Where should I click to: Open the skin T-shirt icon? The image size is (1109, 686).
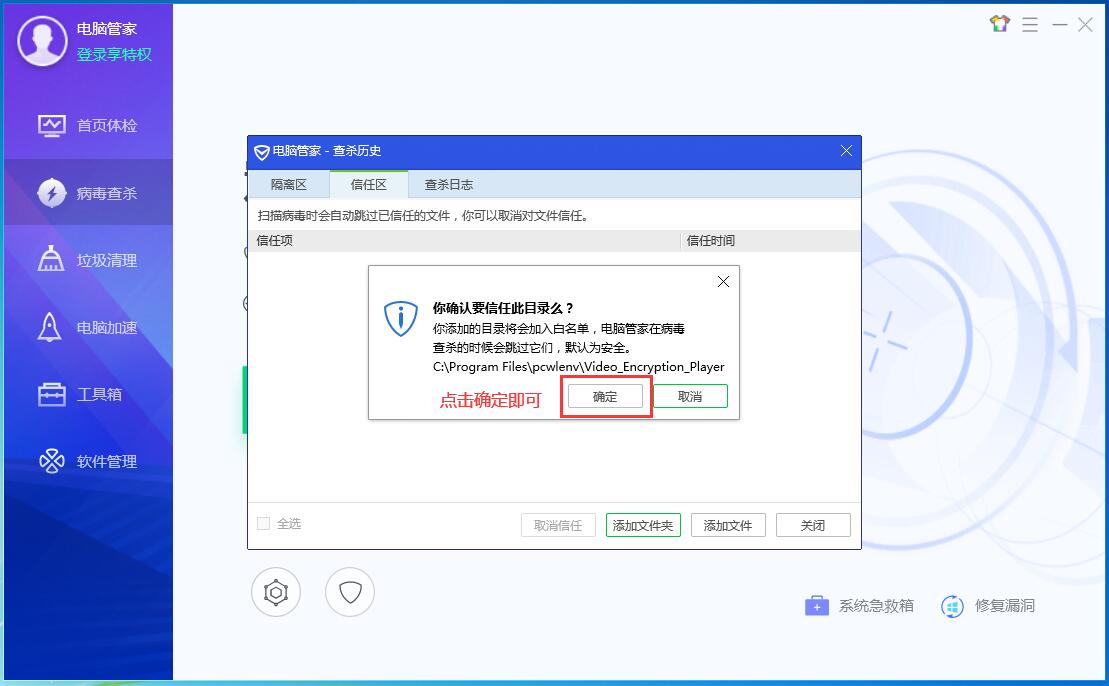999,24
